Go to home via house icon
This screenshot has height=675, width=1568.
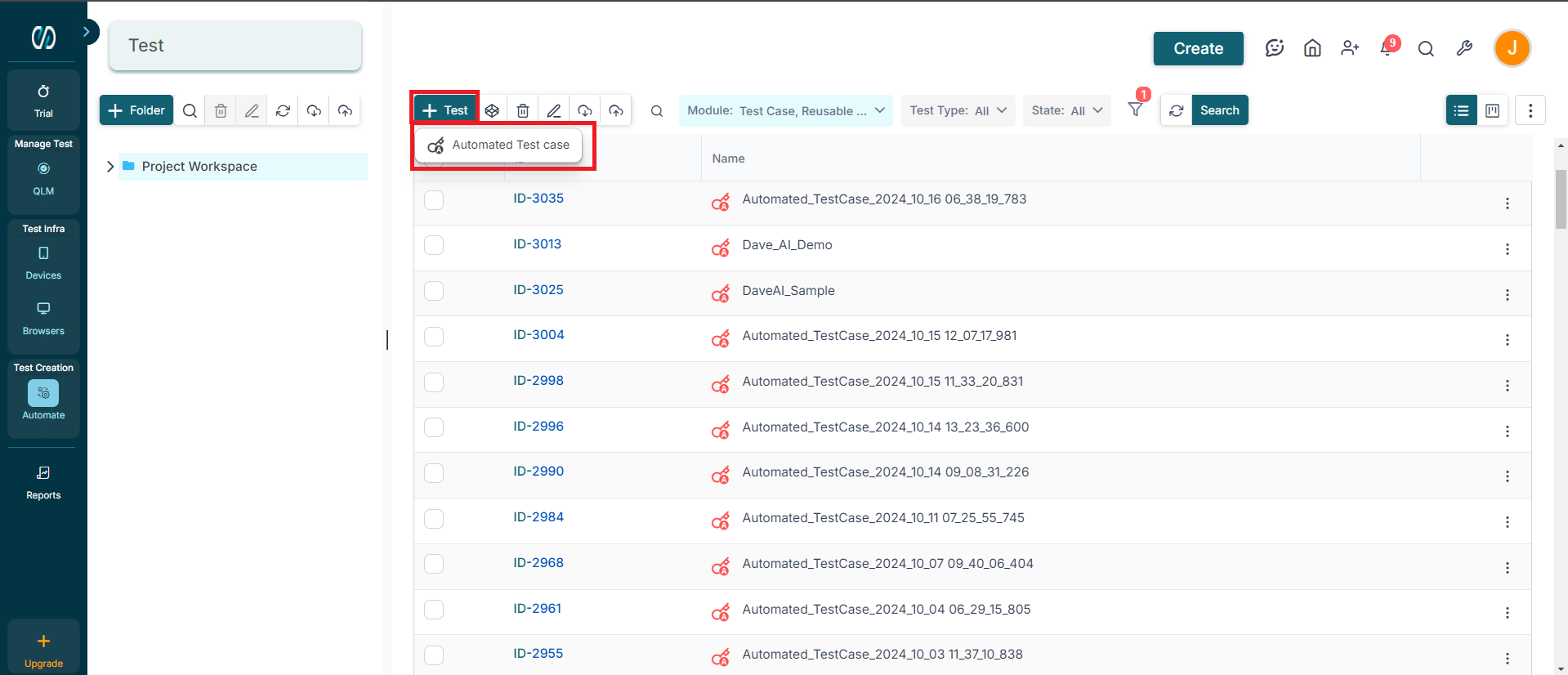click(x=1312, y=48)
